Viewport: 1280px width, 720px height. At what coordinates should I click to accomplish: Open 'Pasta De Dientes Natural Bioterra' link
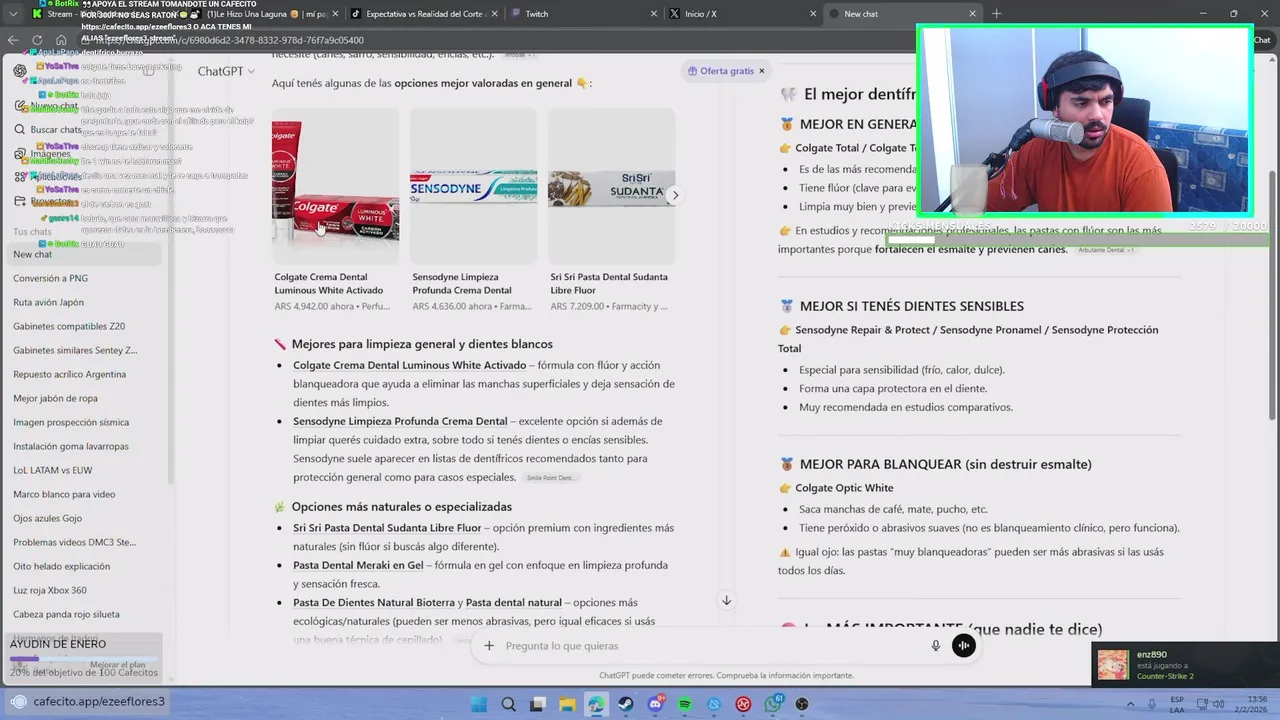coord(374,602)
